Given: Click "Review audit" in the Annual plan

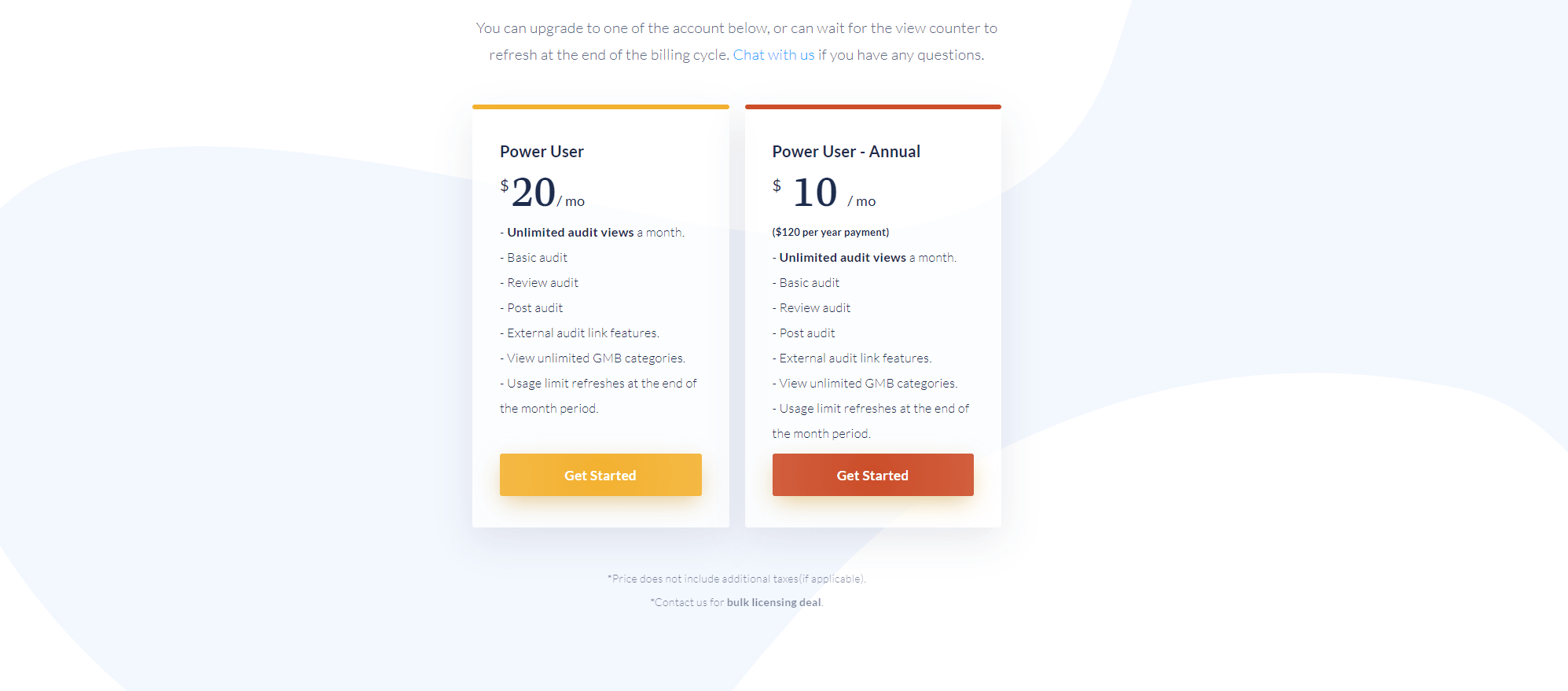Looking at the screenshot, I should [814, 308].
